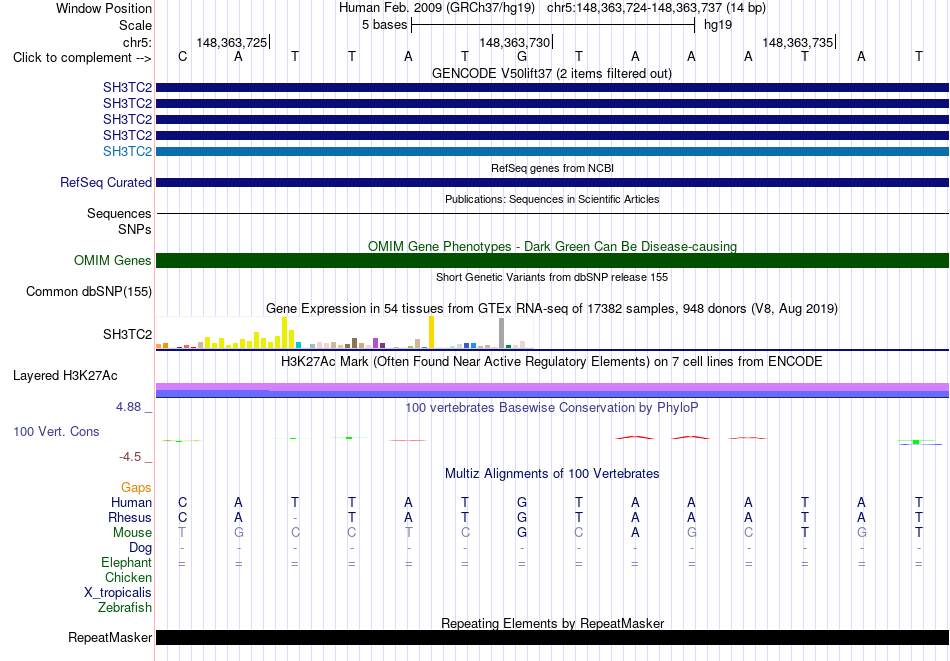The width and height of the screenshot is (950, 661).
Task: Click the gap dash in the Rhesus row
Action: point(295,519)
